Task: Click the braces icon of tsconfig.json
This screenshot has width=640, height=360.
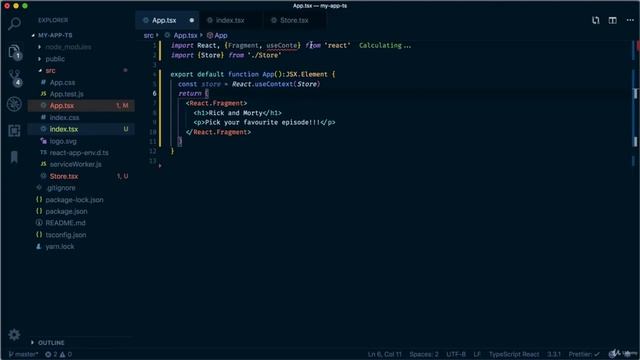Action: (x=39, y=235)
